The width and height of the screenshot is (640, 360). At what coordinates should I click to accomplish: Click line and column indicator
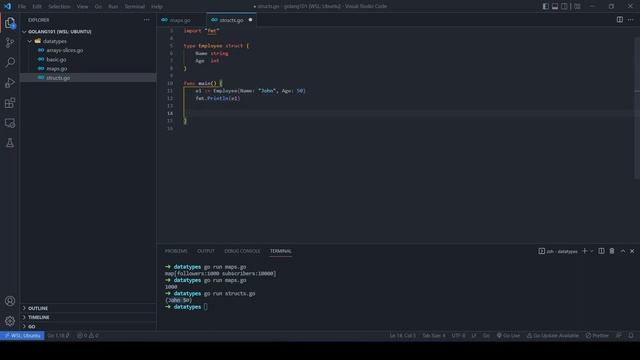coord(402,336)
